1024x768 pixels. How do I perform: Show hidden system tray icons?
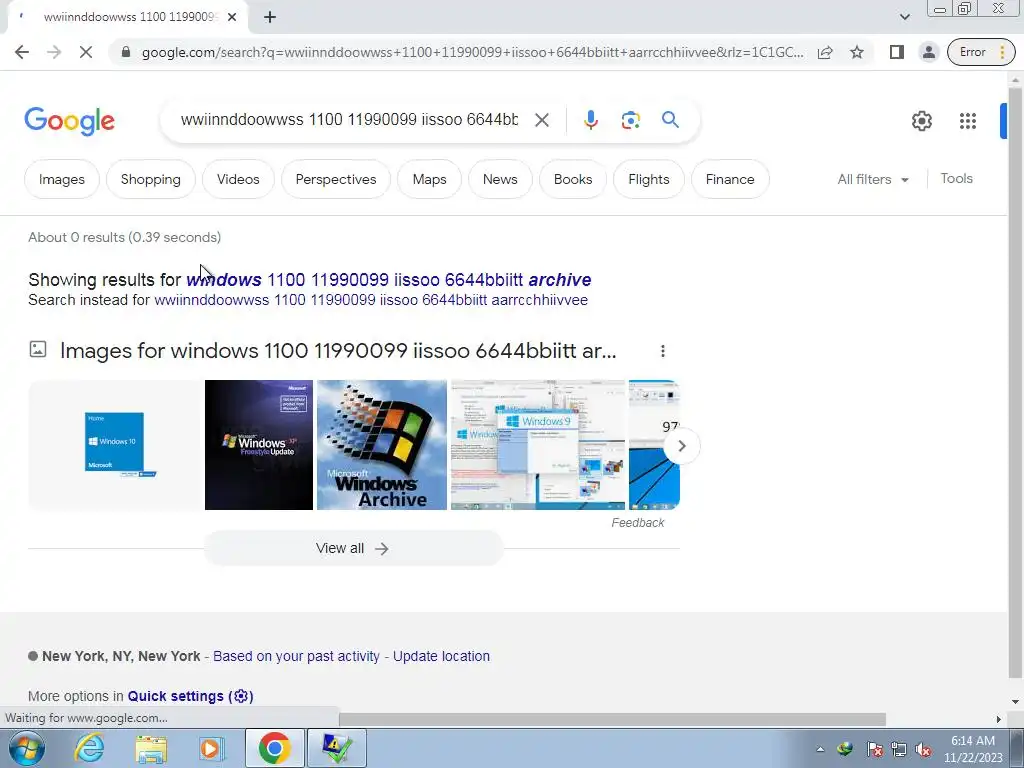pos(820,749)
